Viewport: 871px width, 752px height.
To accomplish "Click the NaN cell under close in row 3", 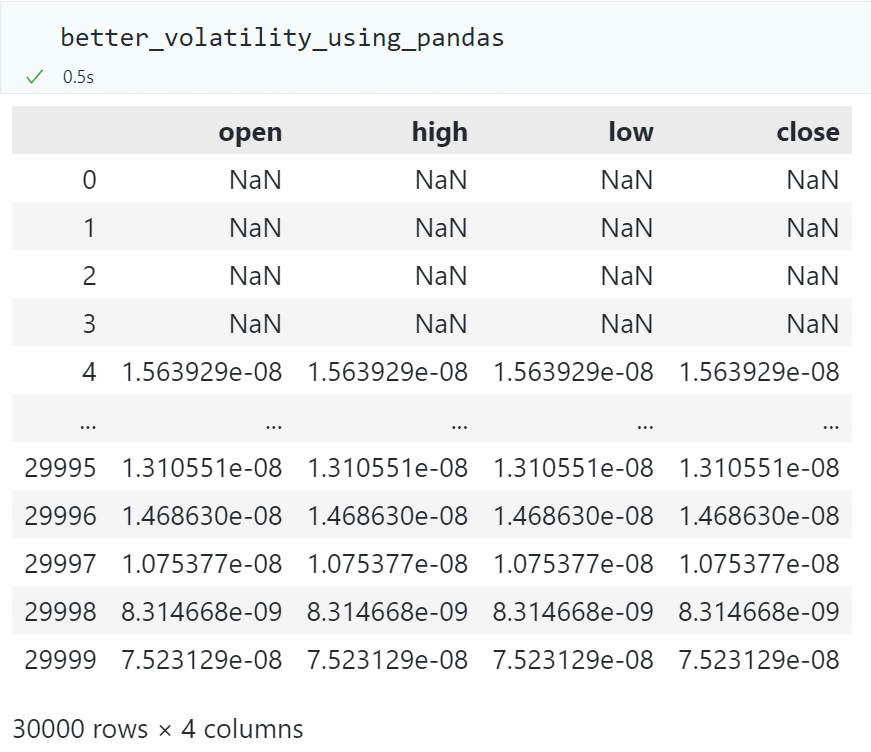I will [x=812, y=324].
